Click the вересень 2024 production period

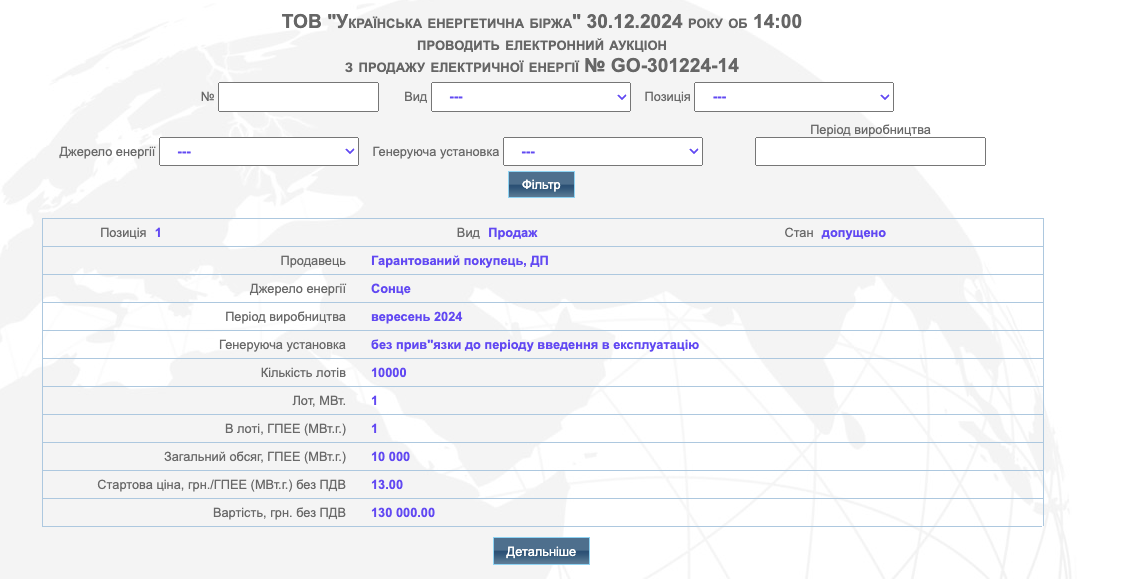[x=417, y=317]
